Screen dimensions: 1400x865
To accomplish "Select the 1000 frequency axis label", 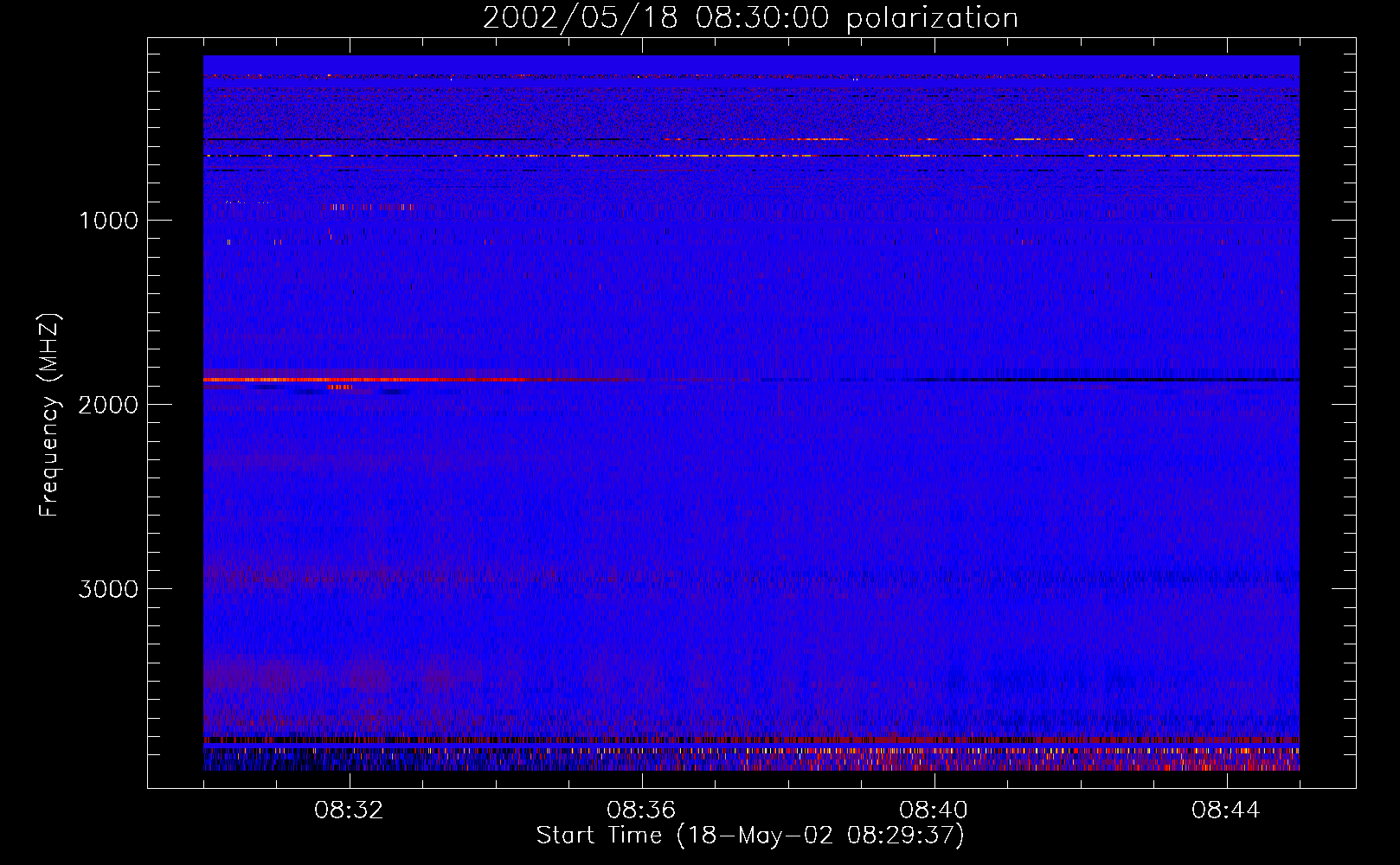I will pos(109,221).
